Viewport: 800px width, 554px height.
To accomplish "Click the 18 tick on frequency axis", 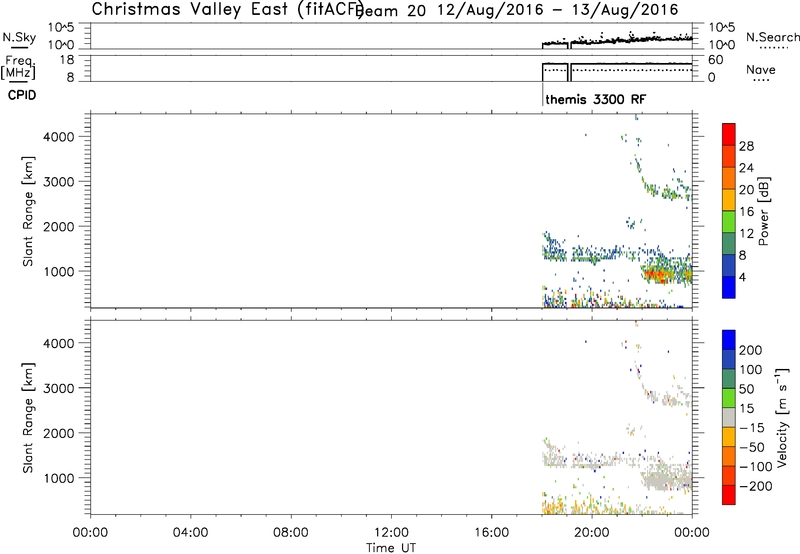I will click(x=67, y=60).
